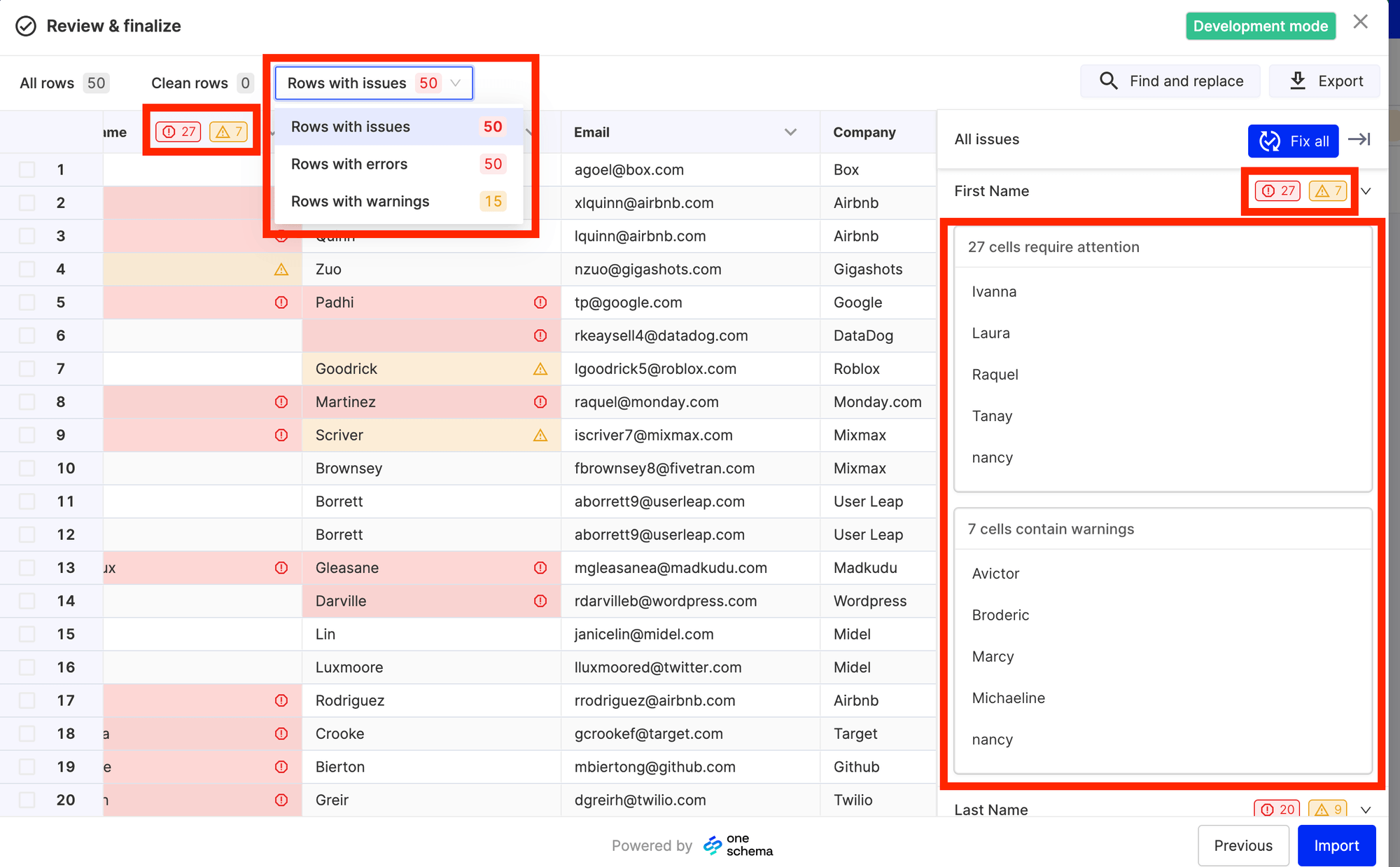The image size is (1400, 867).
Task: Click the yellow 9 warning badge on Last Name
Action: point(1328,810)
